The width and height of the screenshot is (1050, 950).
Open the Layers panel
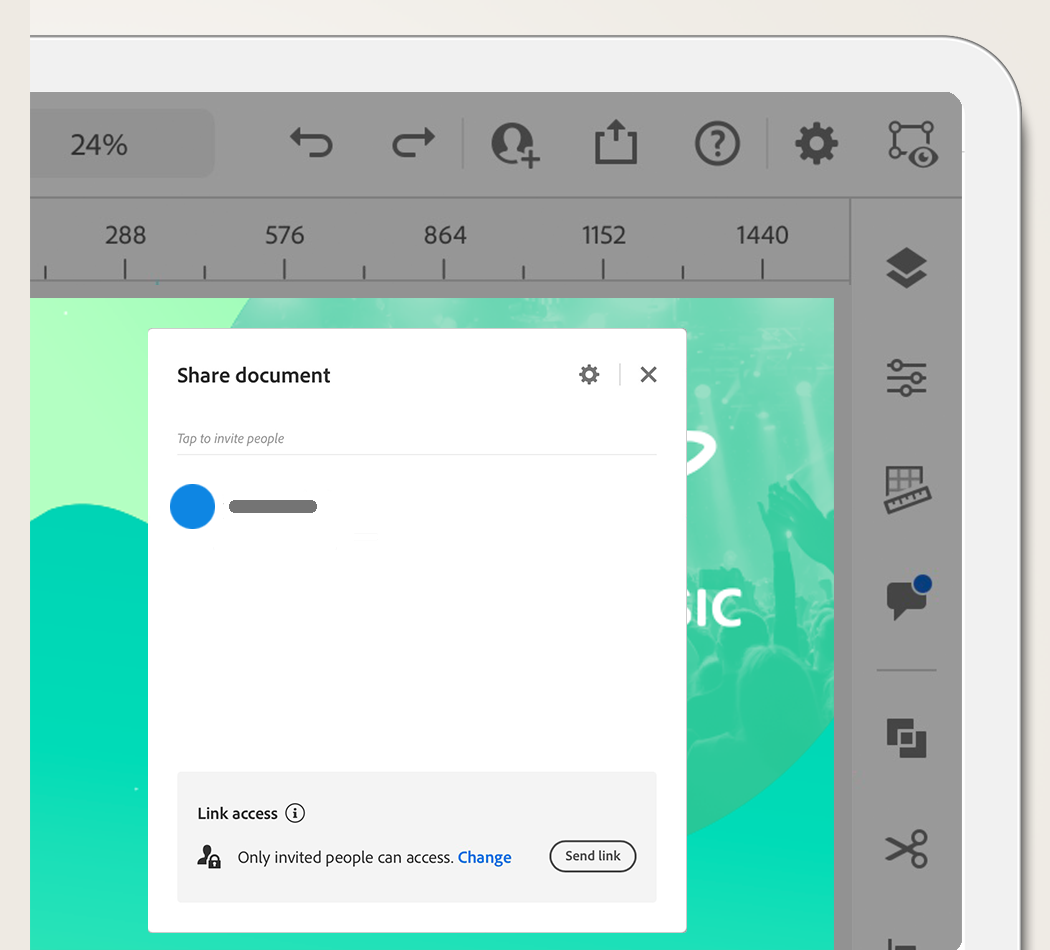point(906,268)
